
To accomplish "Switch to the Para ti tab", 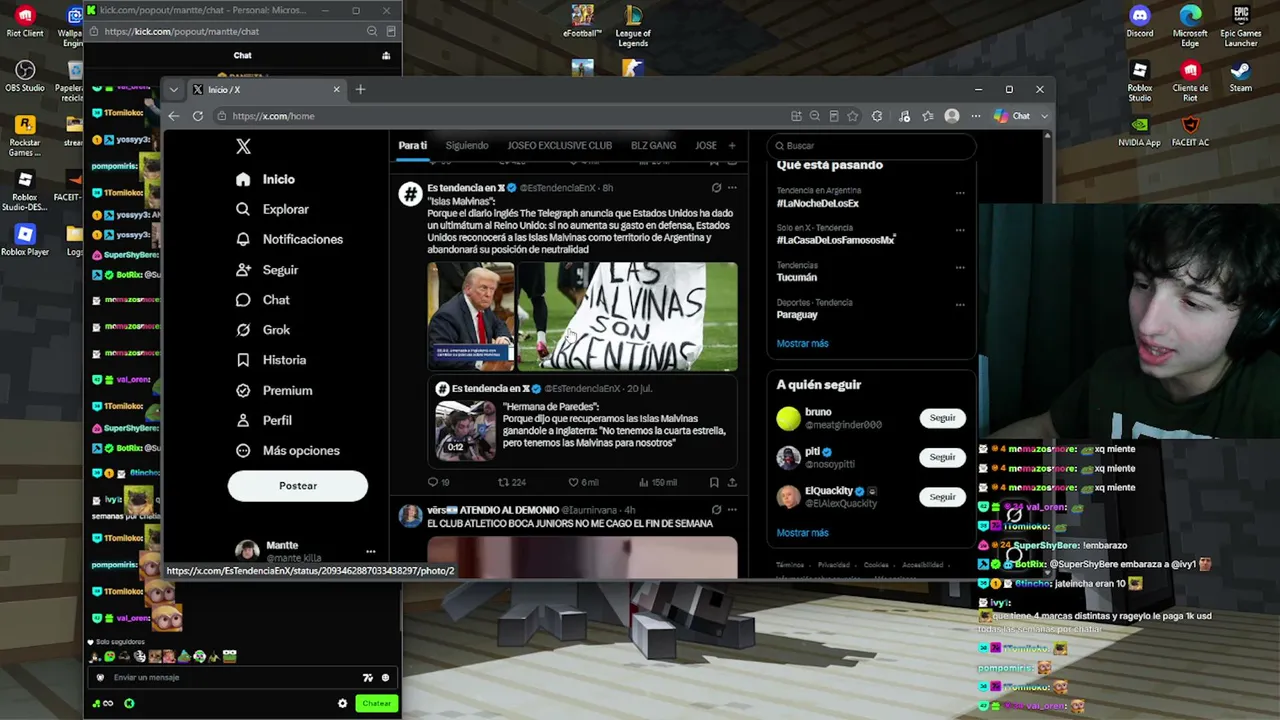I will click(x=412, y=145).
